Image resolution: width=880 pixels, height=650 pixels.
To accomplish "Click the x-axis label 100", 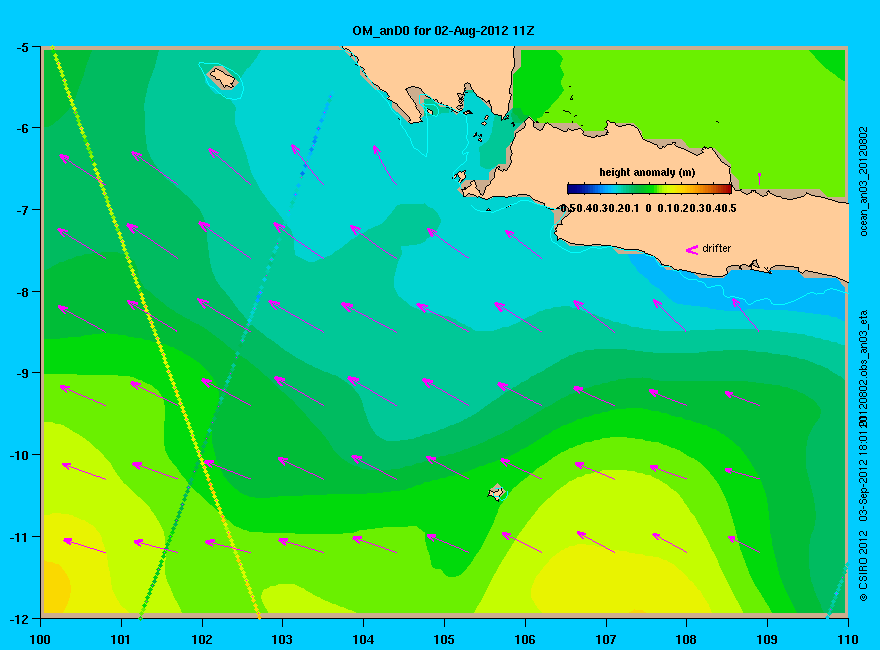I will [40, 639].
